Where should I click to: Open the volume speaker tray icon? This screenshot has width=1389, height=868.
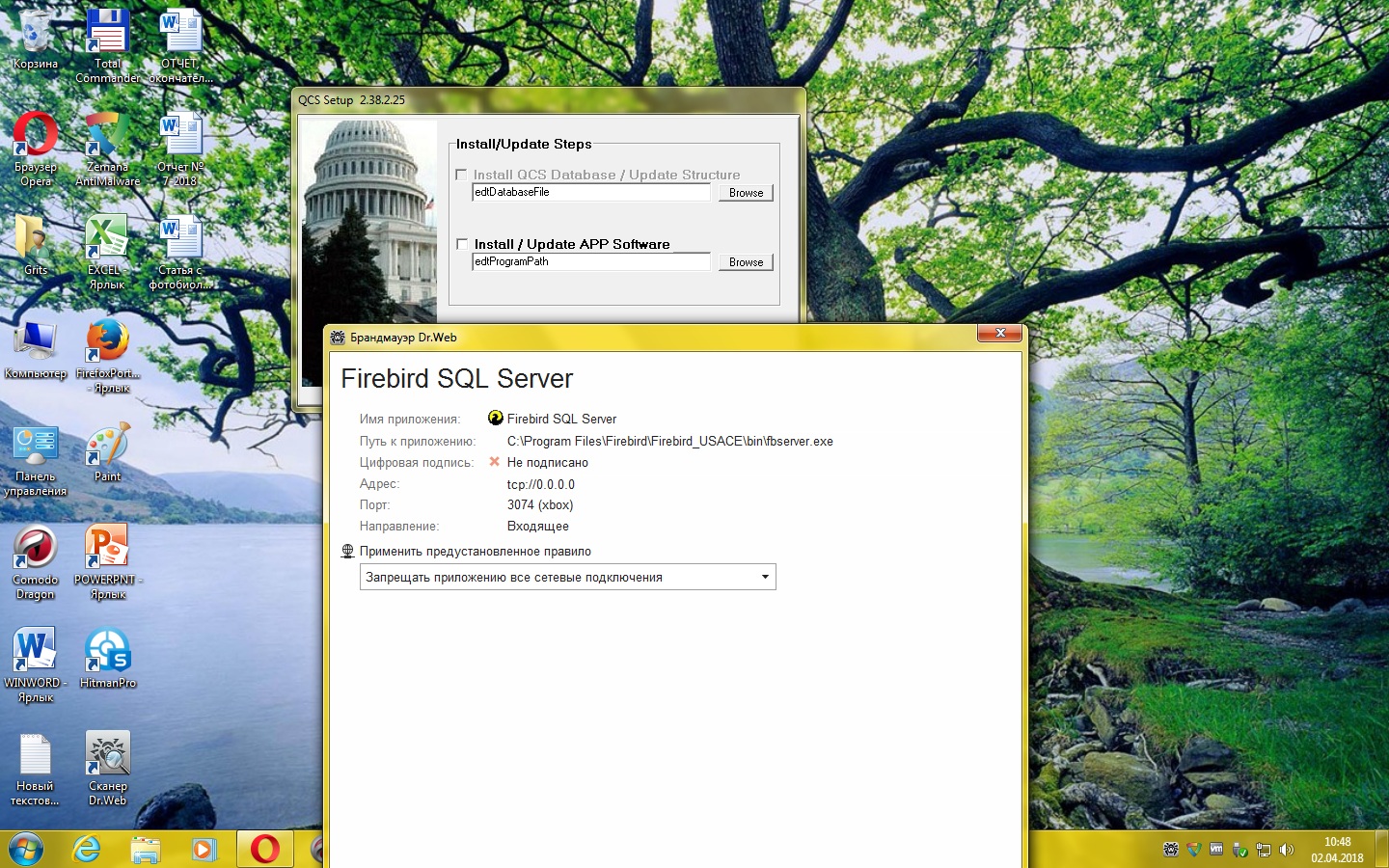[x=1287, y=850]
